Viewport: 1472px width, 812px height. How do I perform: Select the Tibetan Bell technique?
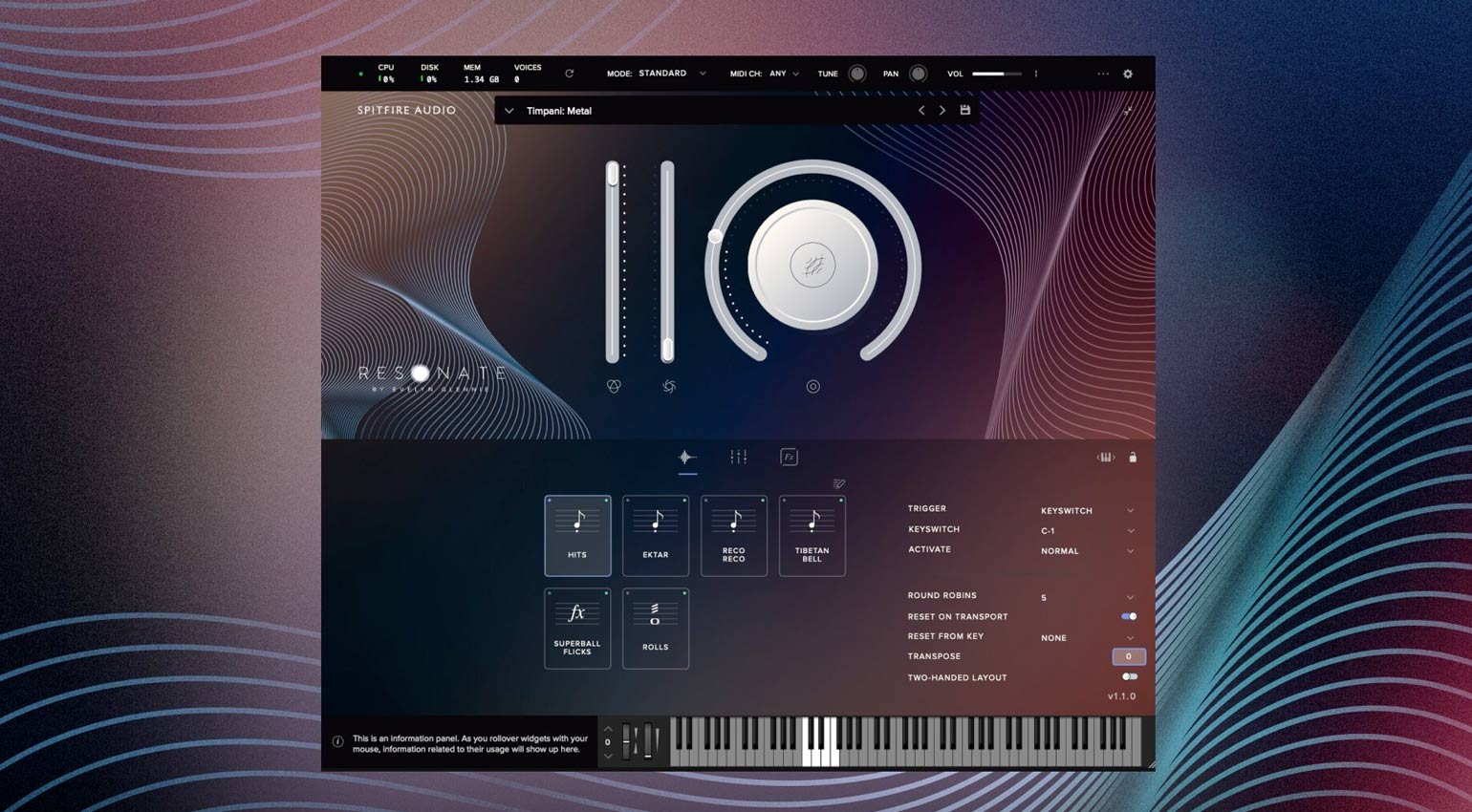812,536
